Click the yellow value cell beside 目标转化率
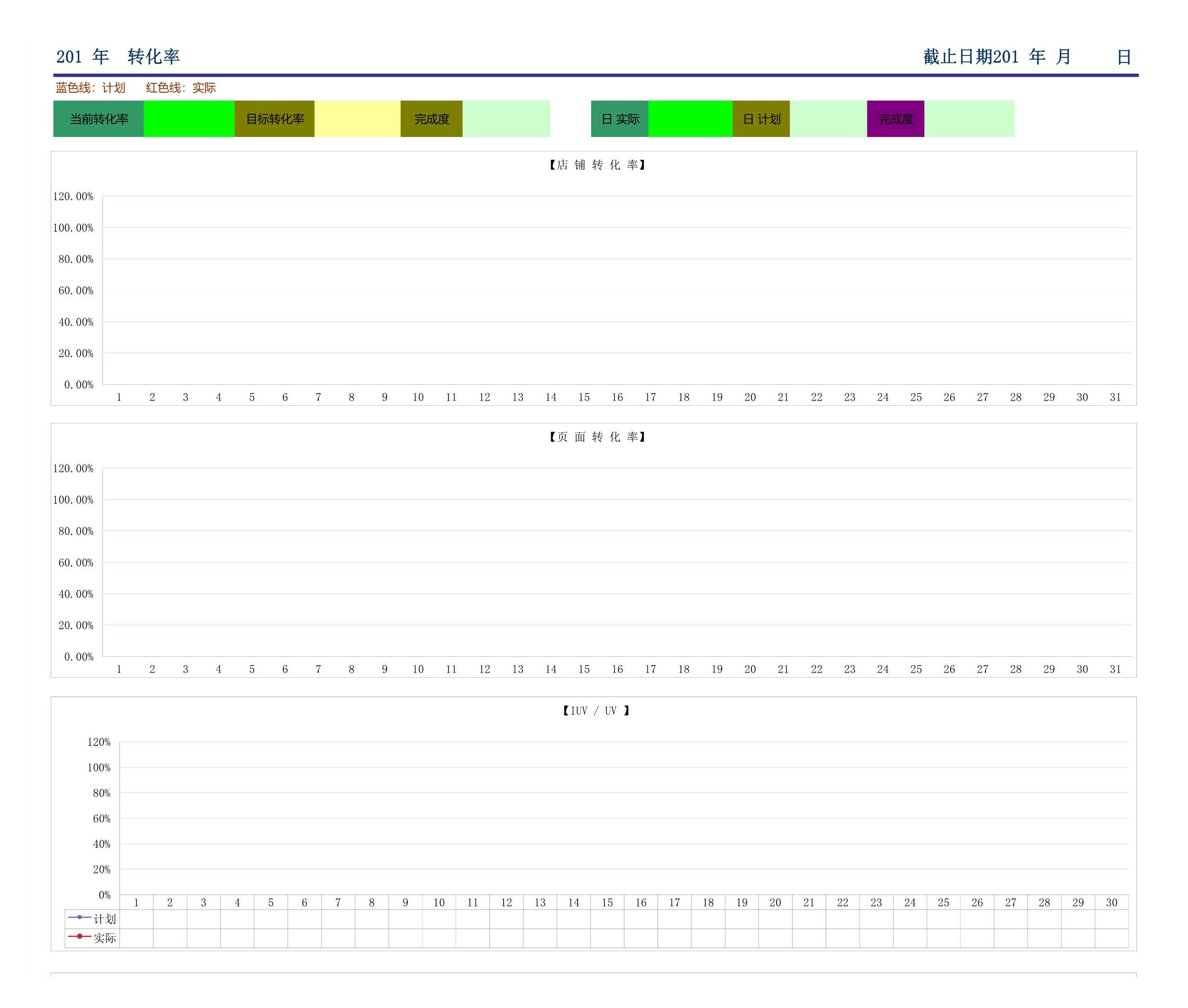The width and height of the screenshot is (1188, 1008). (357, 119)
